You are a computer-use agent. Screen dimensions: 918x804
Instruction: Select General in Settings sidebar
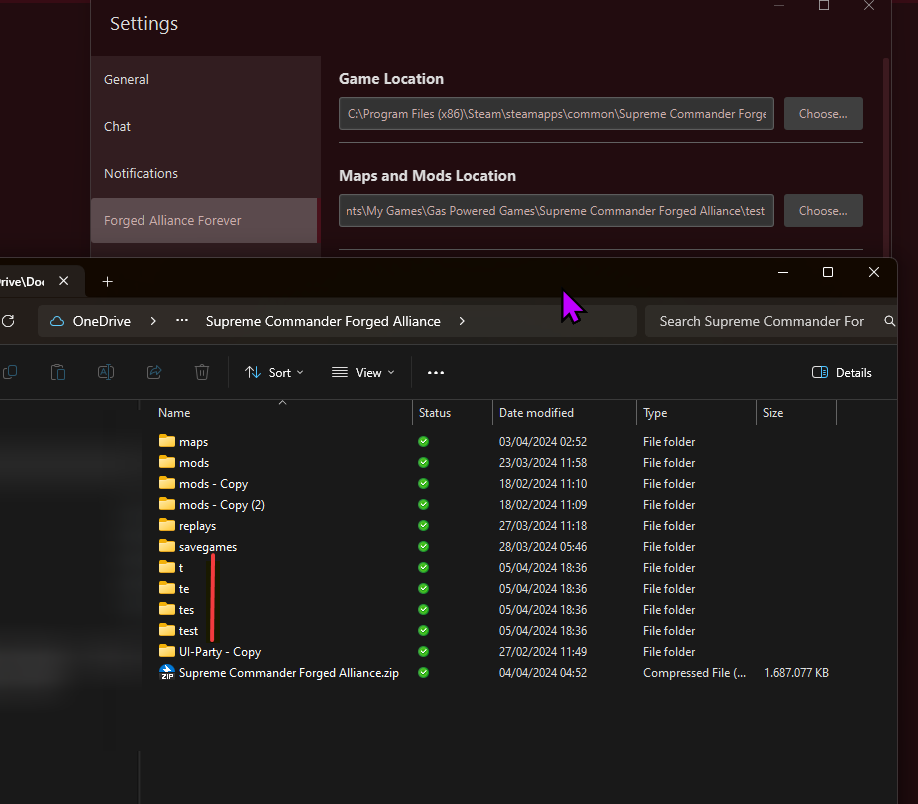204,79
